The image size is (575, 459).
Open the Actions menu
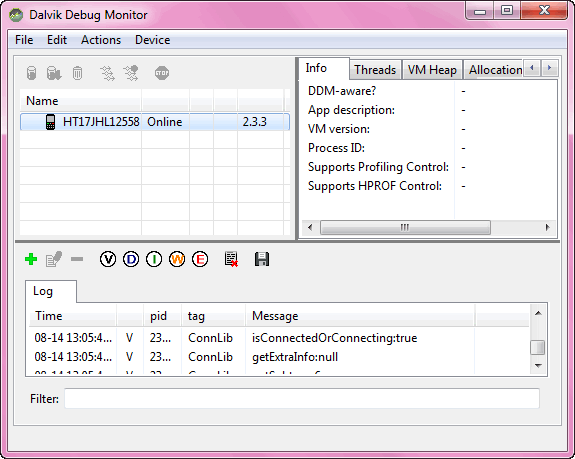[101, 40]
